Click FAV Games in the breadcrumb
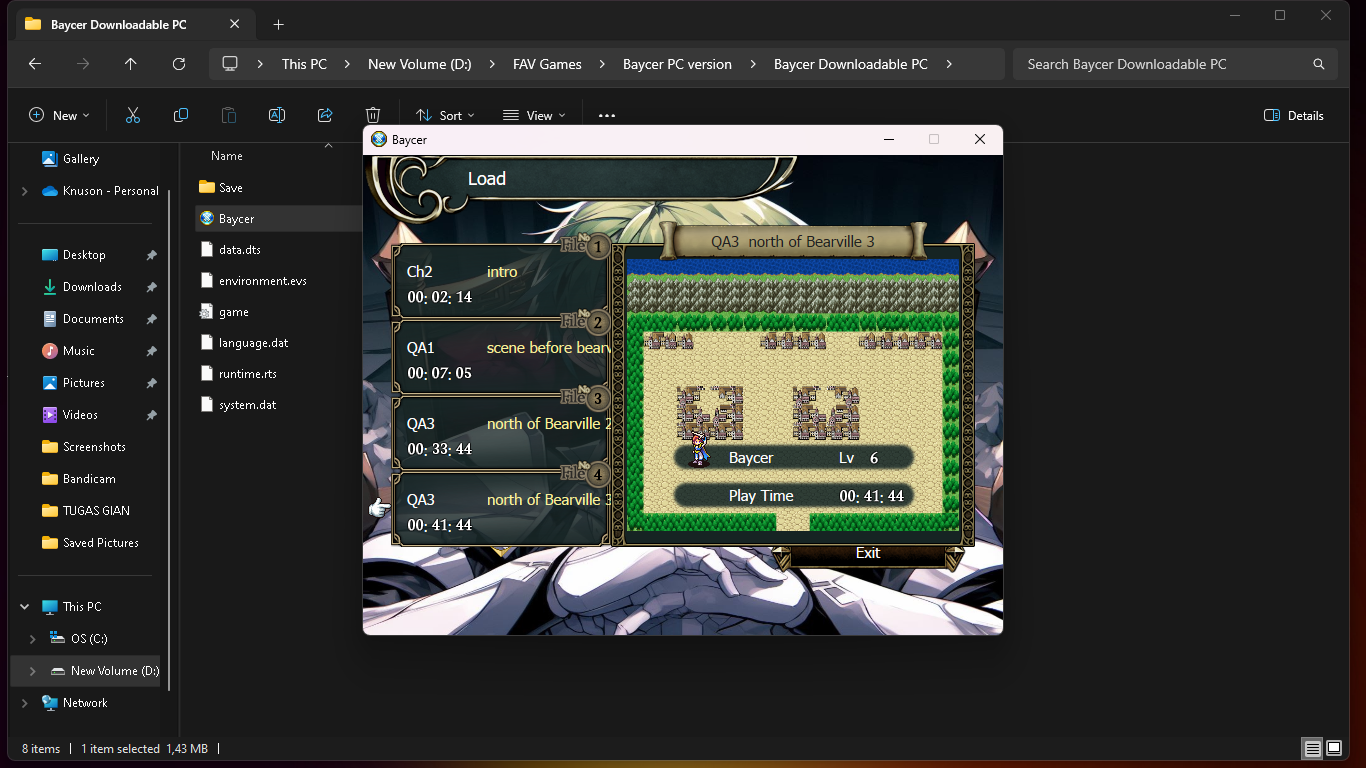Image resolution: width=1366 pixels, height=768 pixels. 547,64
